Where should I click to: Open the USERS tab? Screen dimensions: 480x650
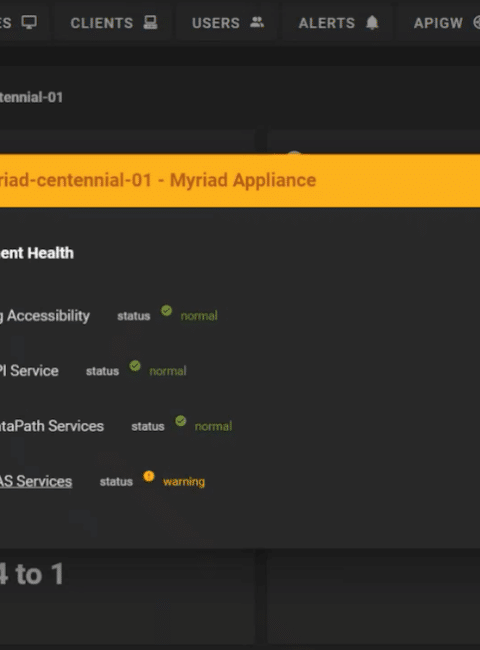tap(227, 23)
